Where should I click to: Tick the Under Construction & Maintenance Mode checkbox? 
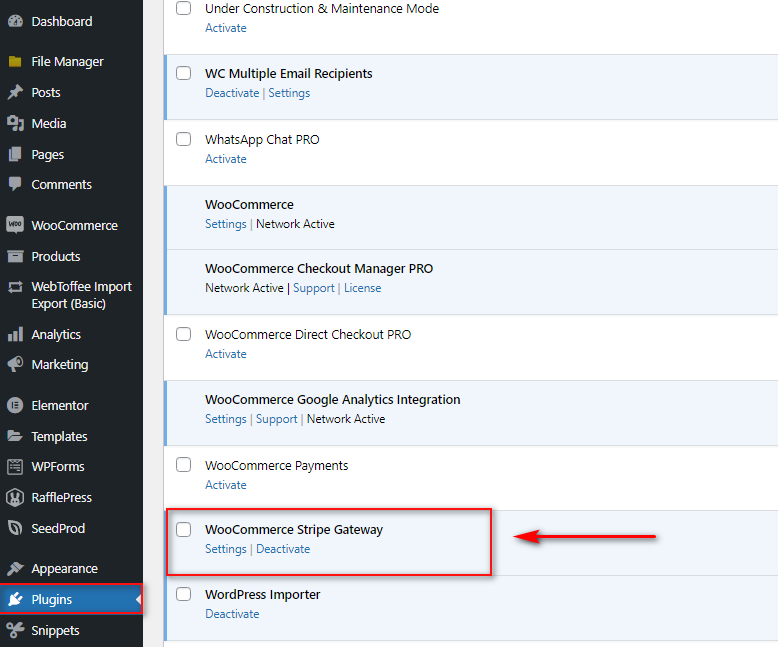(184, 8)
